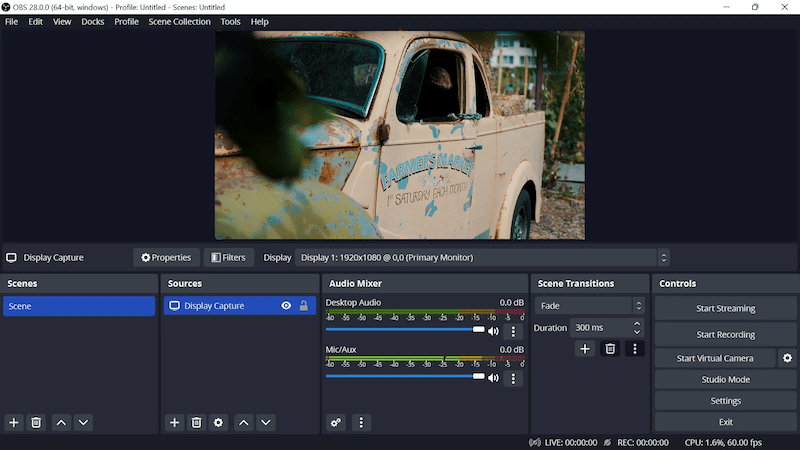Move the source down with arrow icon
Viewport: 800px width, 450px height.
click(266, 423)
